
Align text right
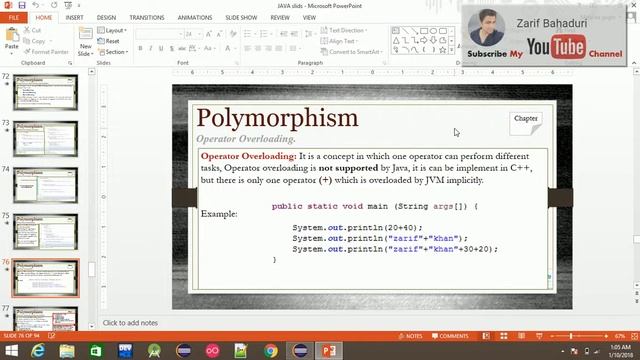(x=269, y=49)
